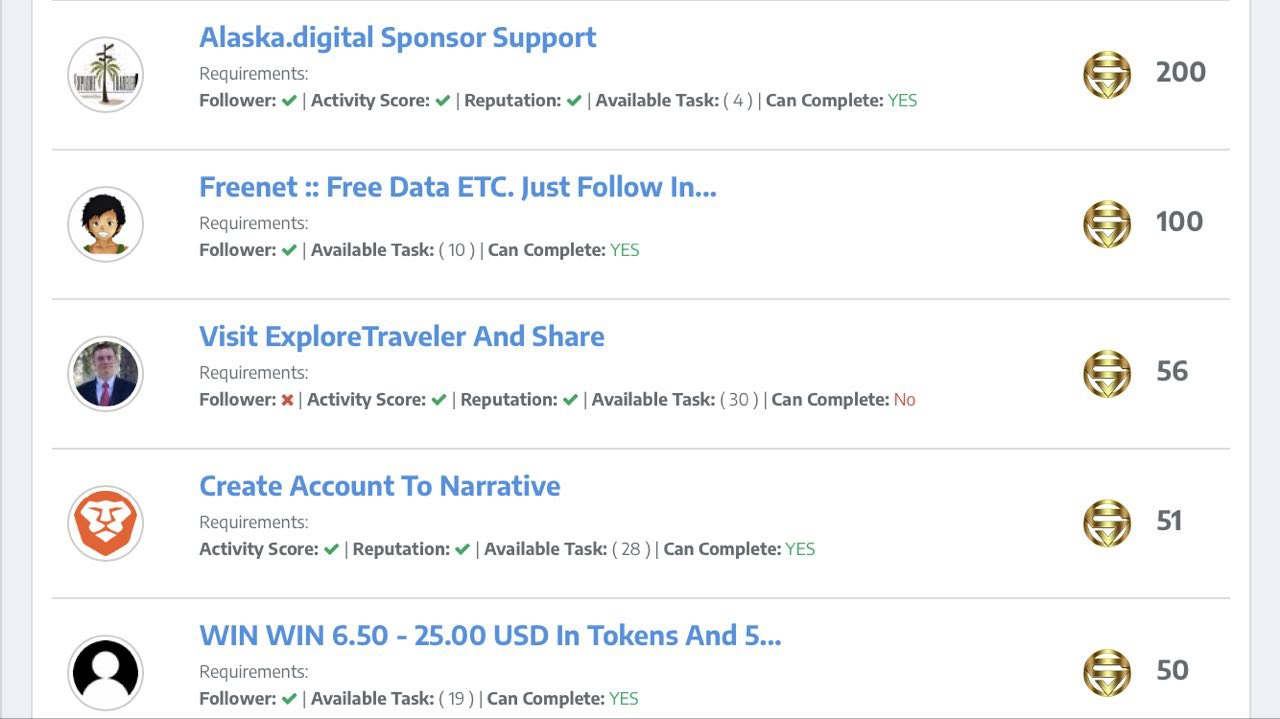1280x719 pixels.
Task: Open the cartoon face avatar for Freenet
Action: (x=105, y=224)
